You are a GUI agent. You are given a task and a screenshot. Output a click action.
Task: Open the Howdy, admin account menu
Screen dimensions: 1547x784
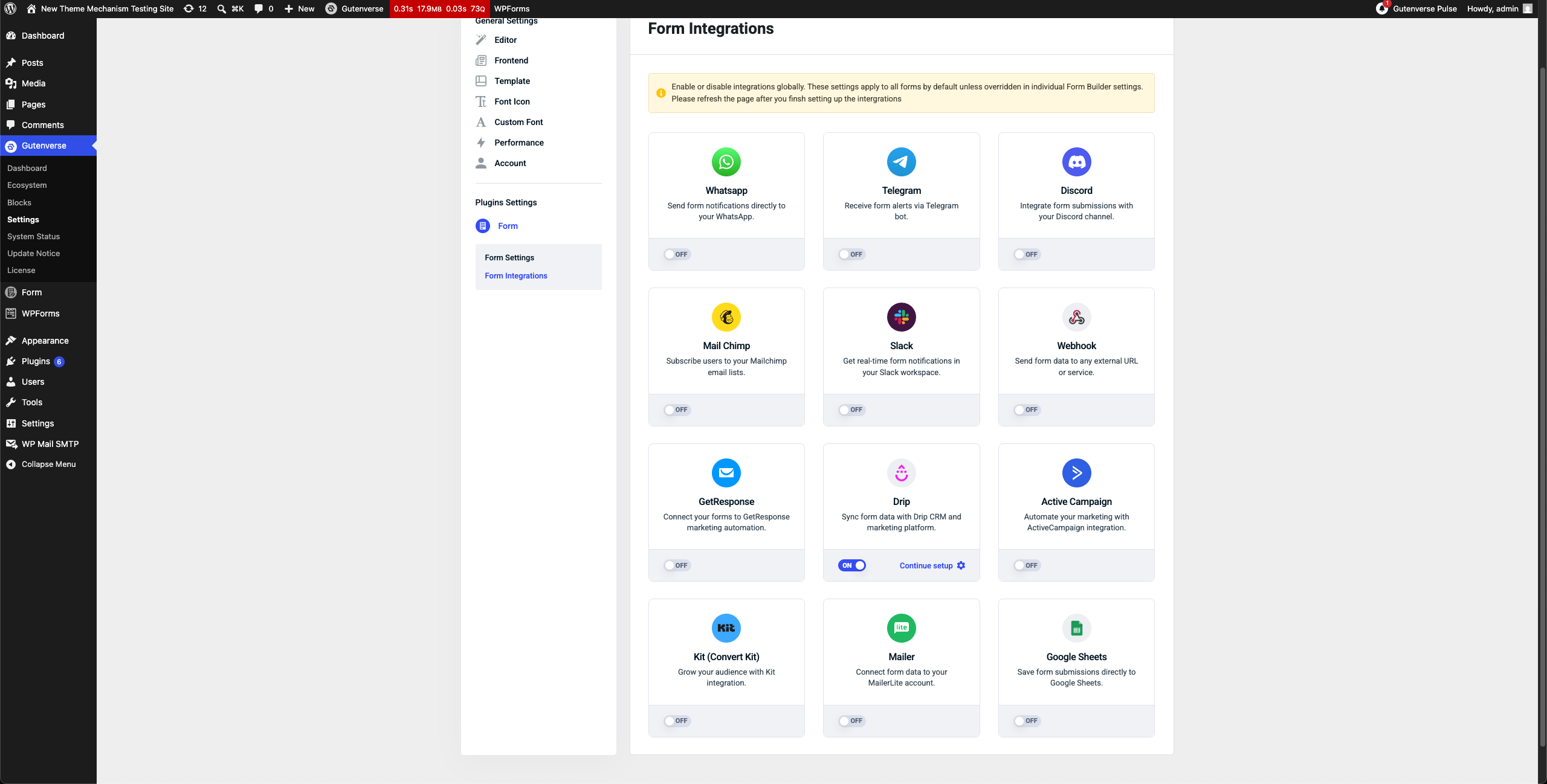pyautogui.click(x=1499, y=8)
